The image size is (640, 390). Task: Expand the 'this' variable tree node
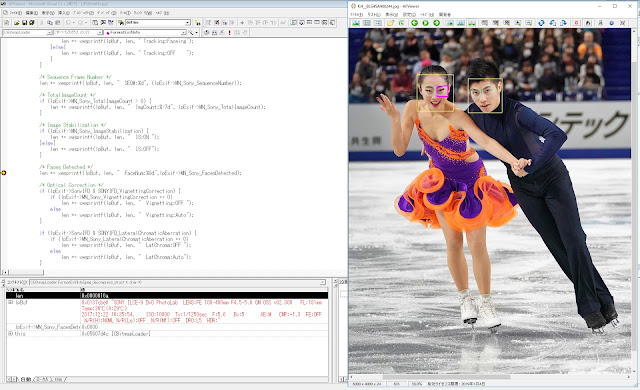(x=11, y=334)
